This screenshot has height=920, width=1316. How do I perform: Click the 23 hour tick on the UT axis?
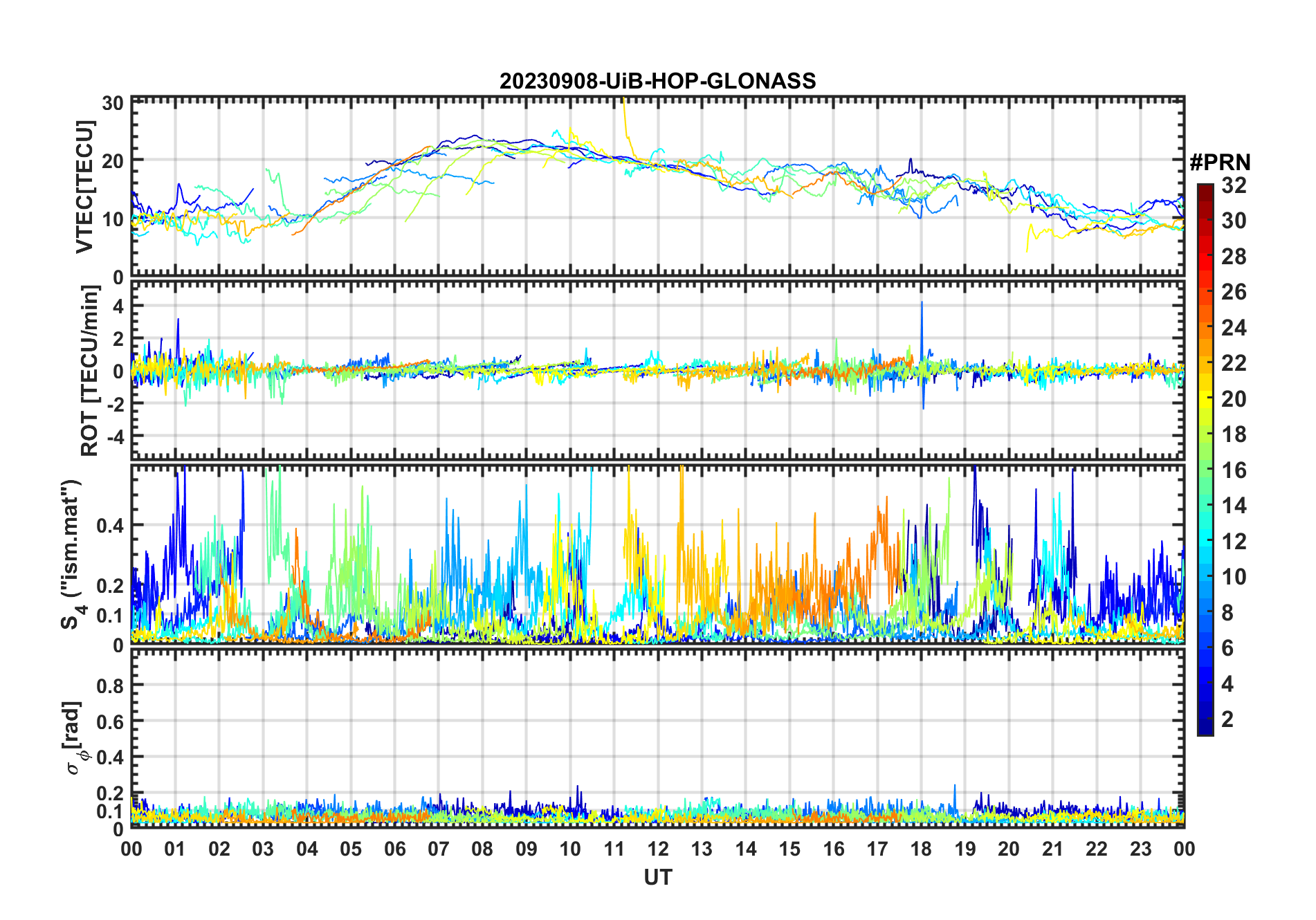(1140, 849)
